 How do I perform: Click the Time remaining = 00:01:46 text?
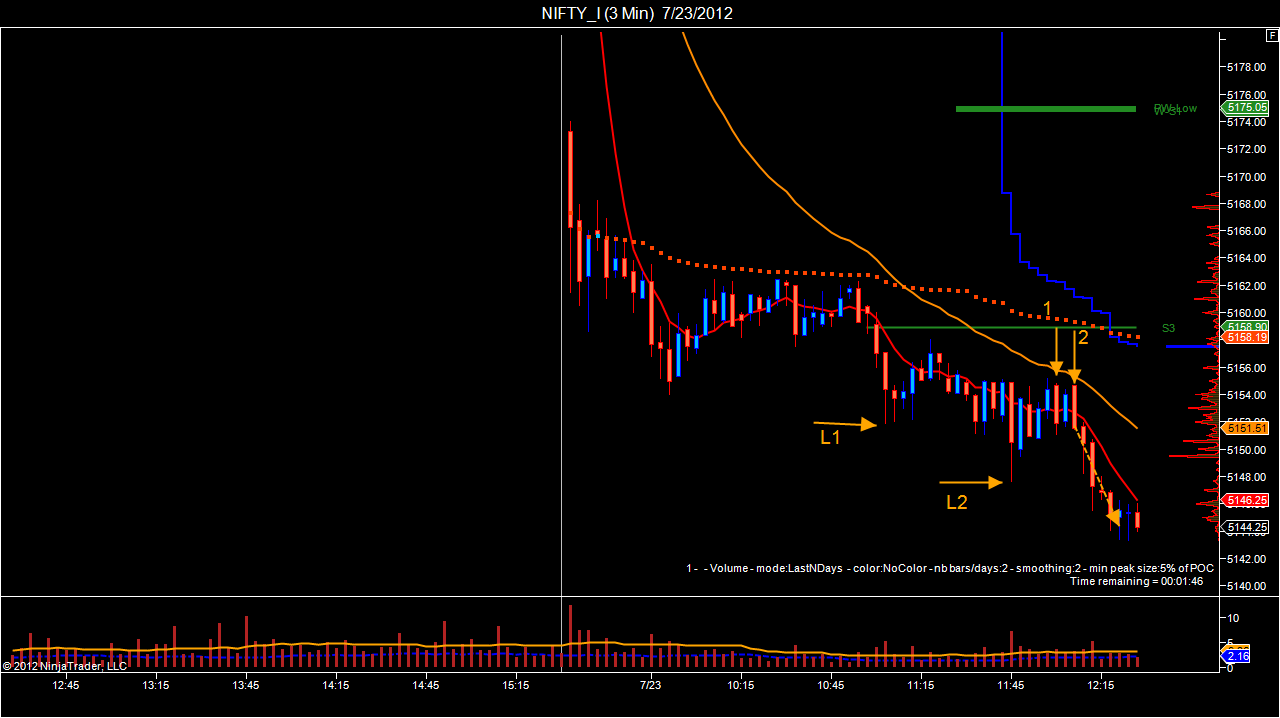[x=1136, y=581]
